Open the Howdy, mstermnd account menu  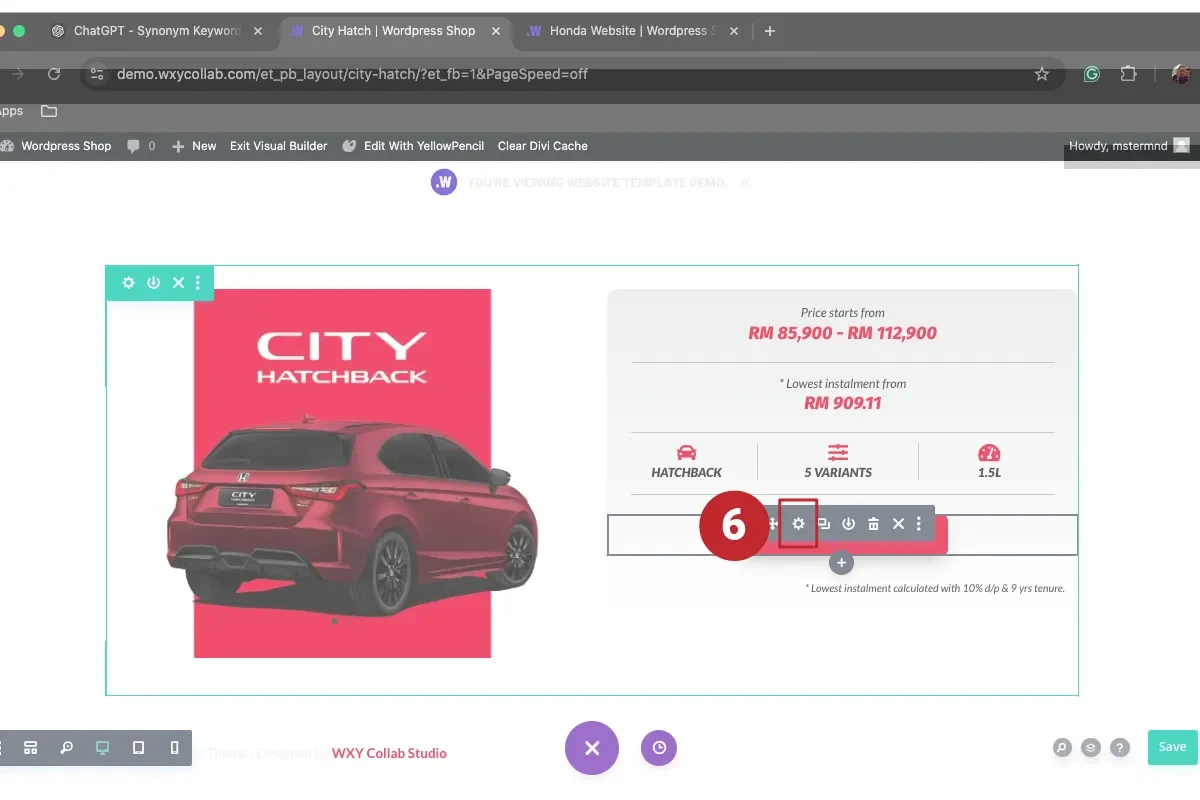click(1118, 145)
